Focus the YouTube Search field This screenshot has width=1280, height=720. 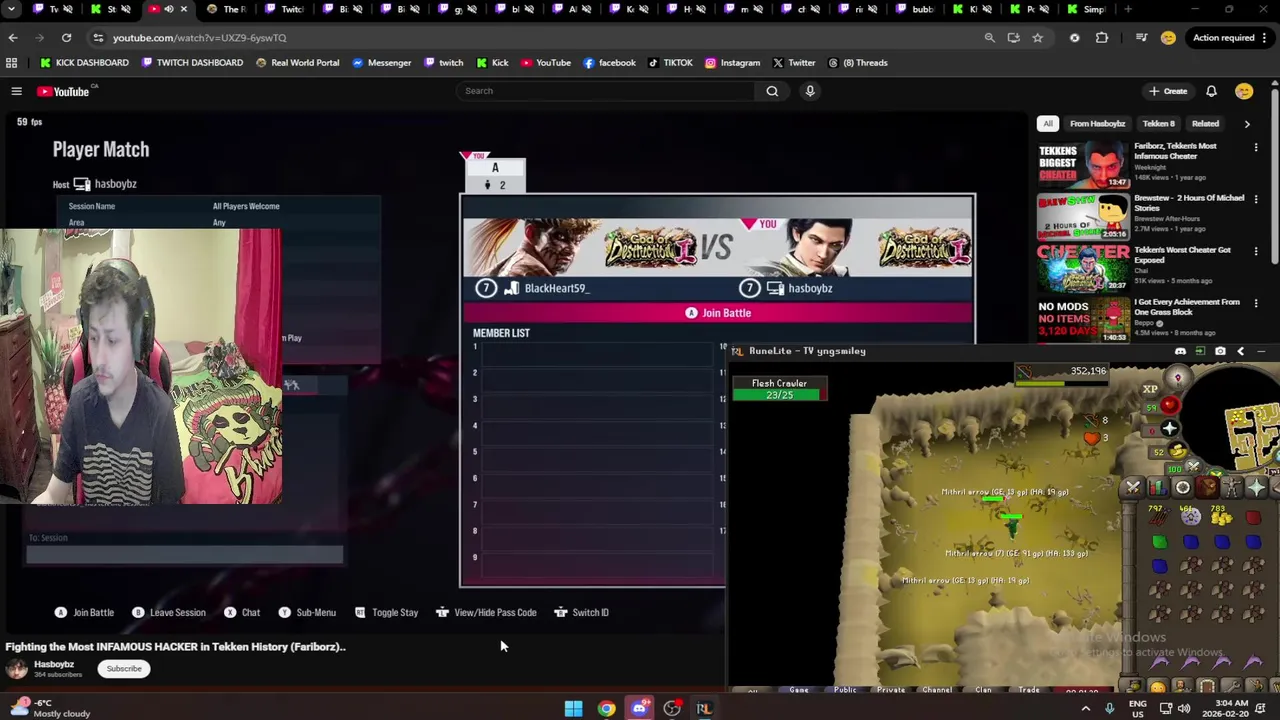pyautogui.click(x=606, y=91)
